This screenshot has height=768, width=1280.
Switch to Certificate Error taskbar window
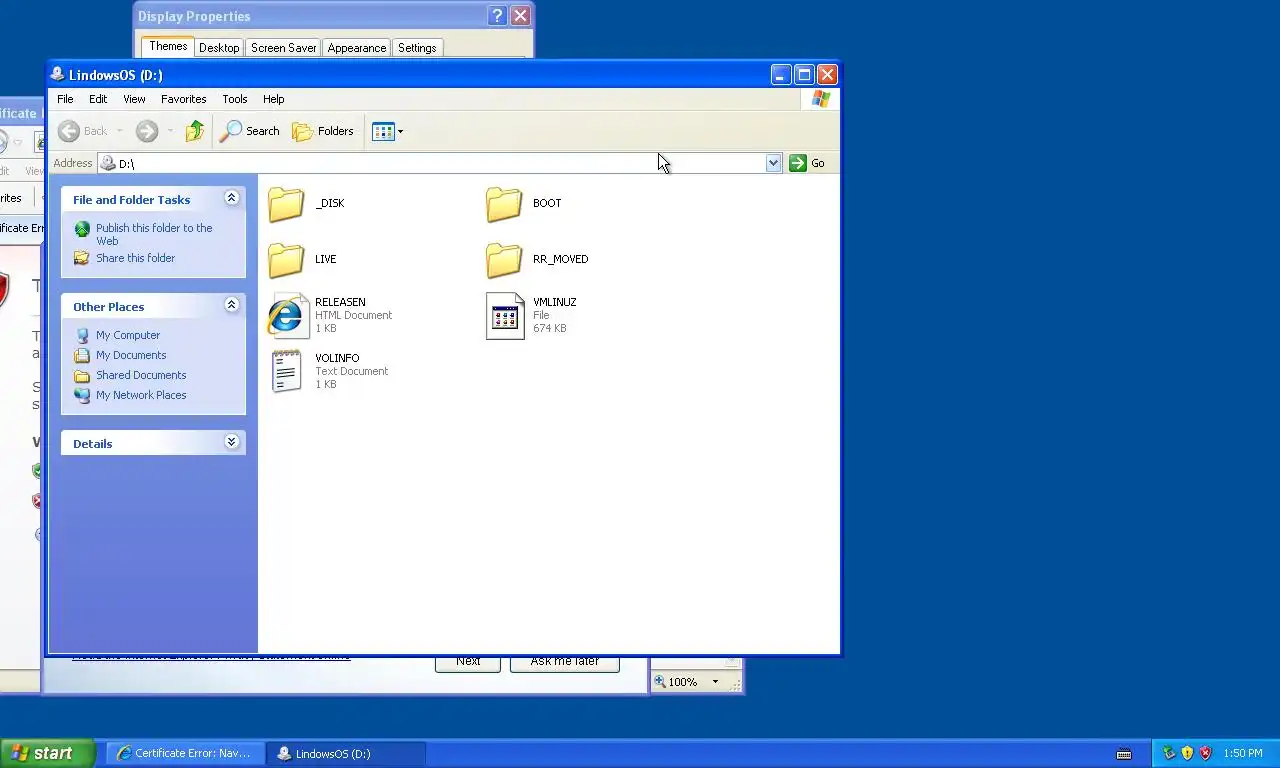click(186, 753)
